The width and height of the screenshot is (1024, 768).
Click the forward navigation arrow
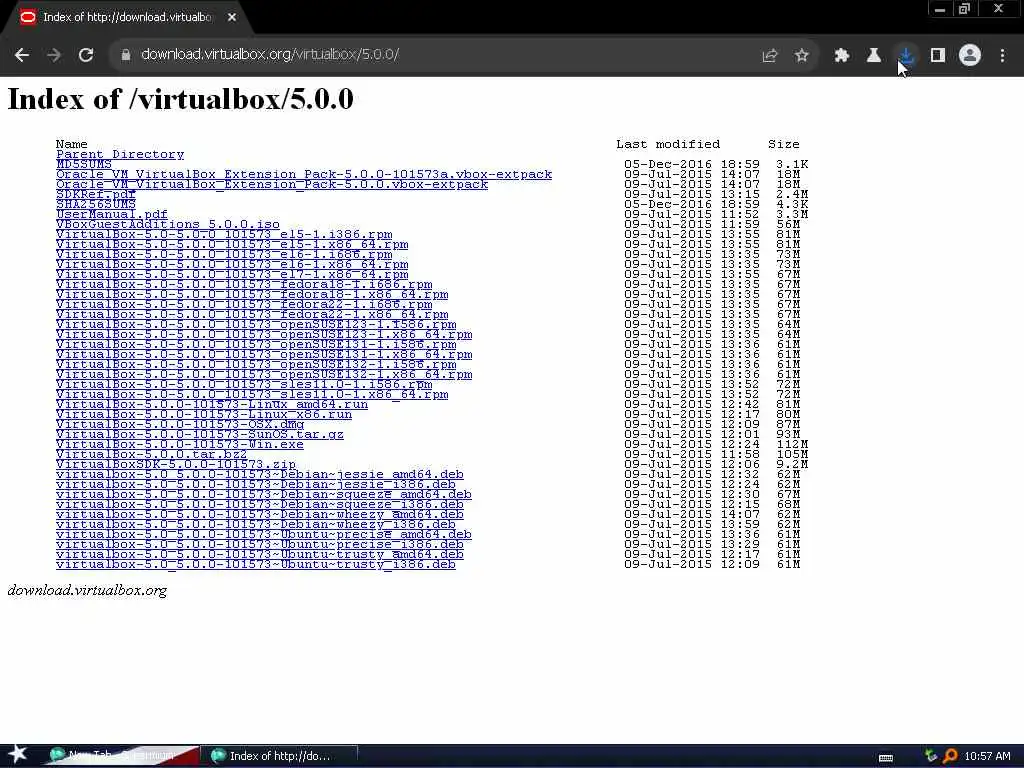[54, 55]
